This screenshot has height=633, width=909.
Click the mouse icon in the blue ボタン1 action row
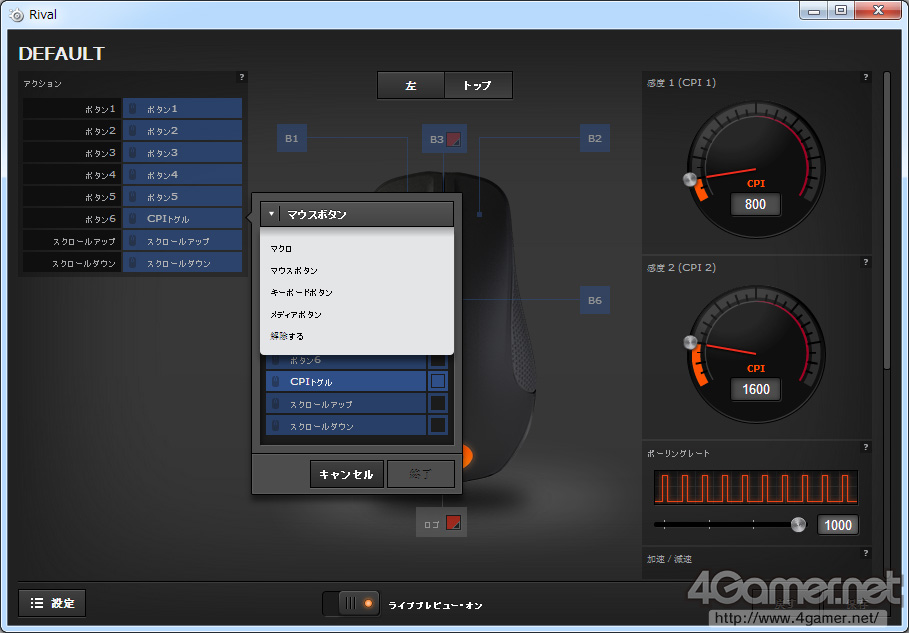(133, 108)
